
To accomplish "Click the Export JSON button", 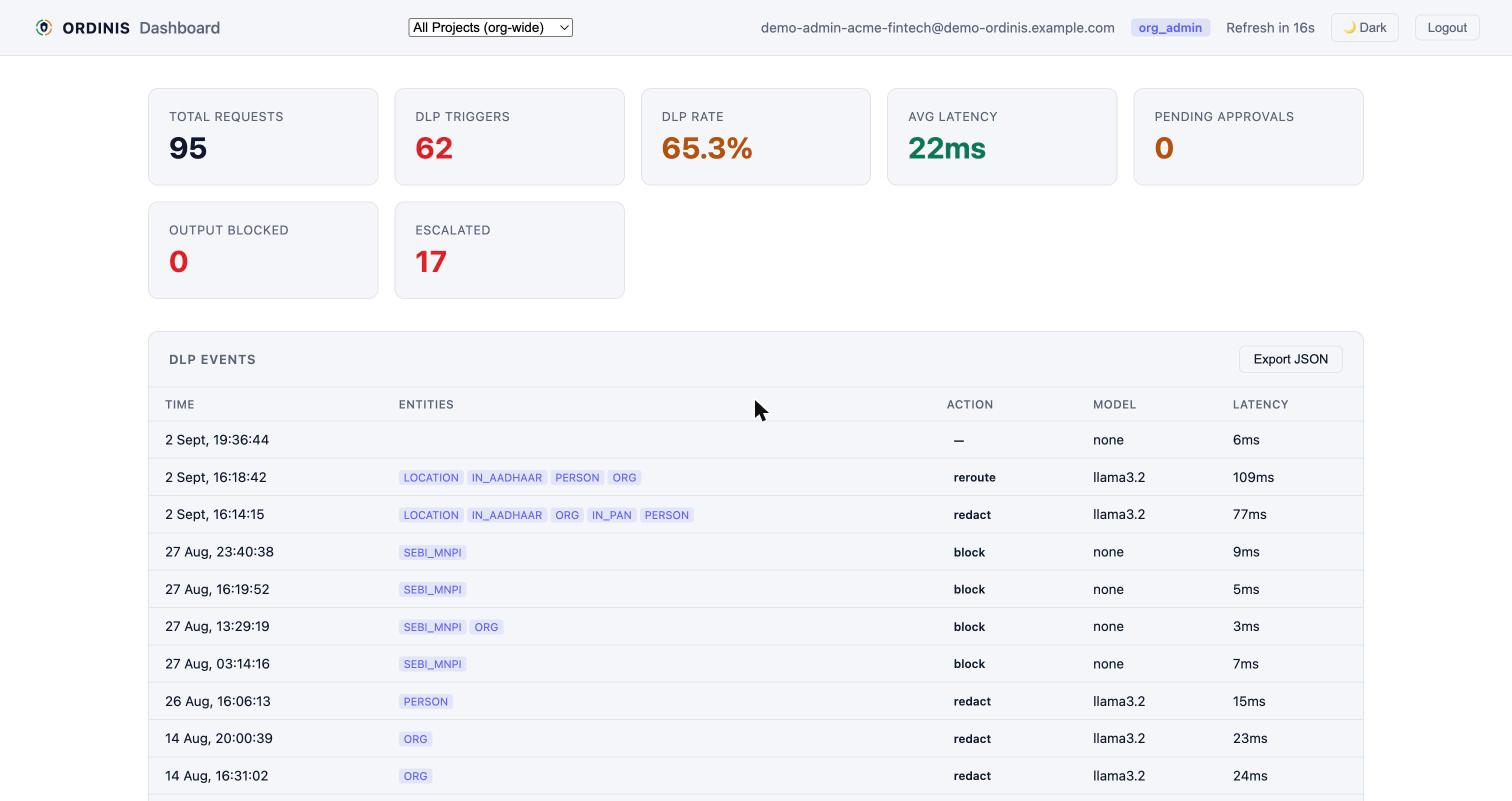I will 1290,359.
